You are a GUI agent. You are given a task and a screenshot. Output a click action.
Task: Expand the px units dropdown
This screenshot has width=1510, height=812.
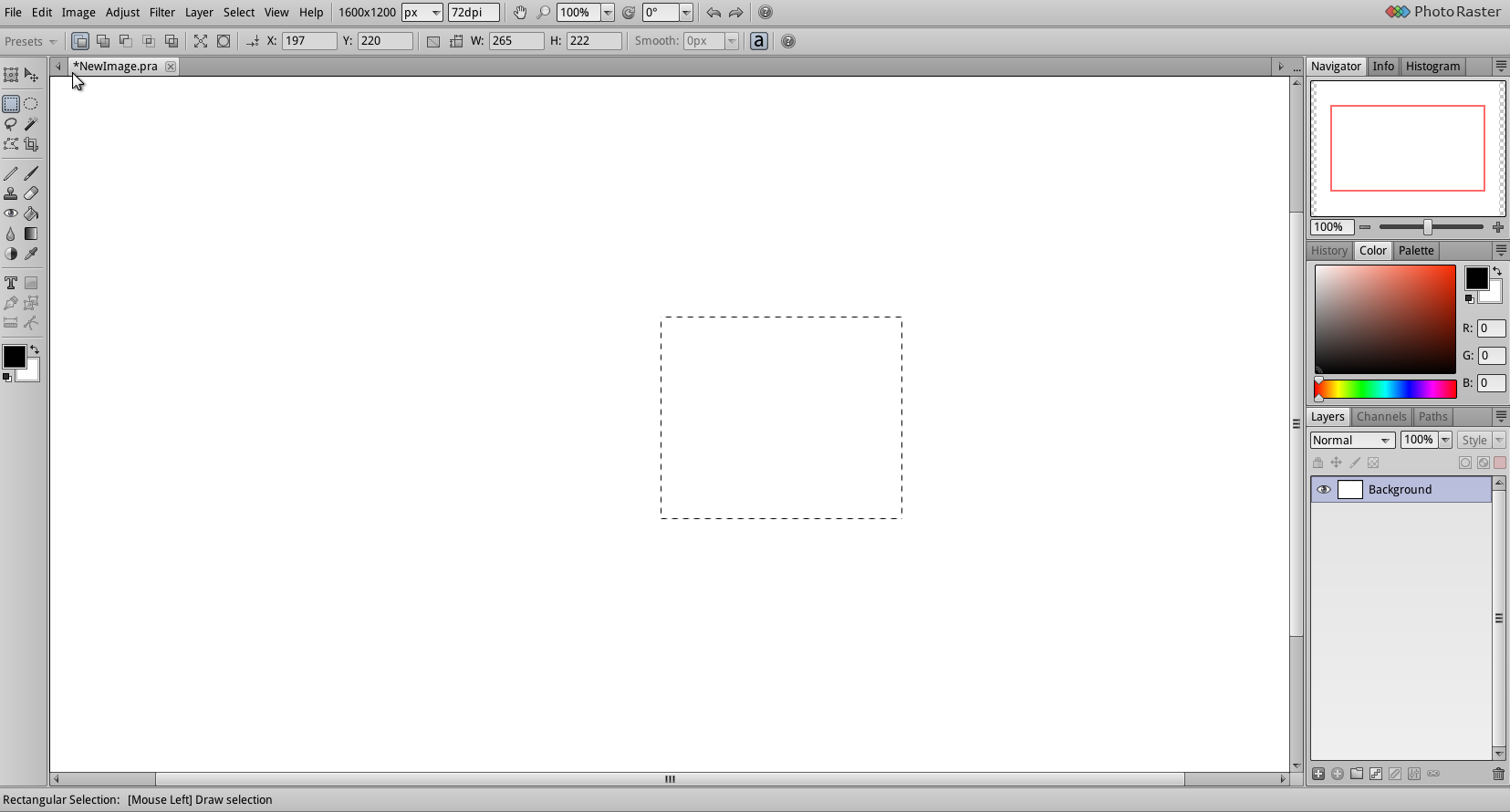422,13
